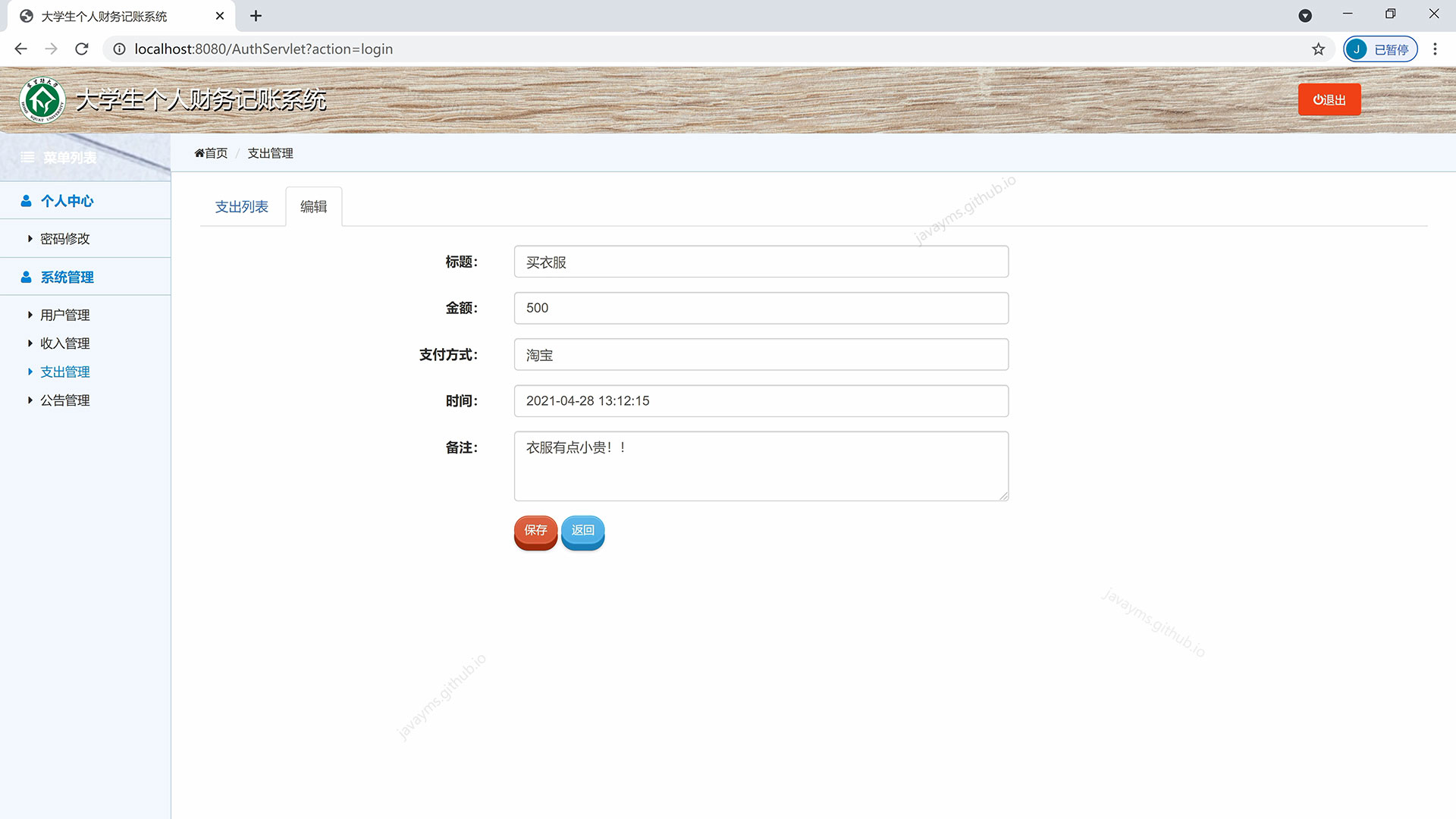Open the paused profile J avatar
1456x819 pixels.
1356,49
